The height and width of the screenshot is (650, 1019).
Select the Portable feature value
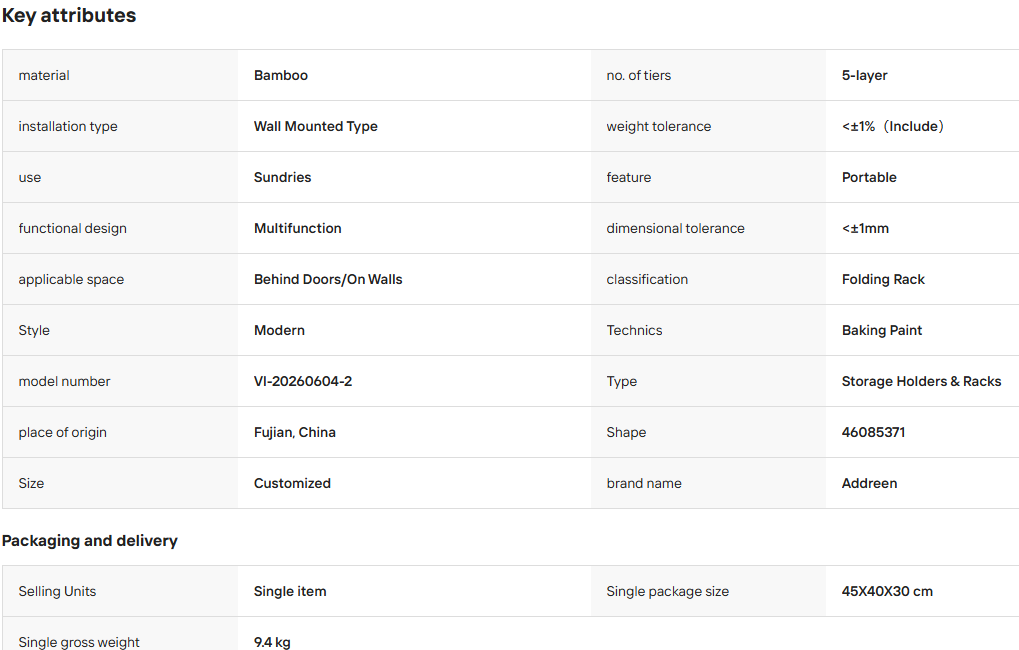[x=869, y=177]
